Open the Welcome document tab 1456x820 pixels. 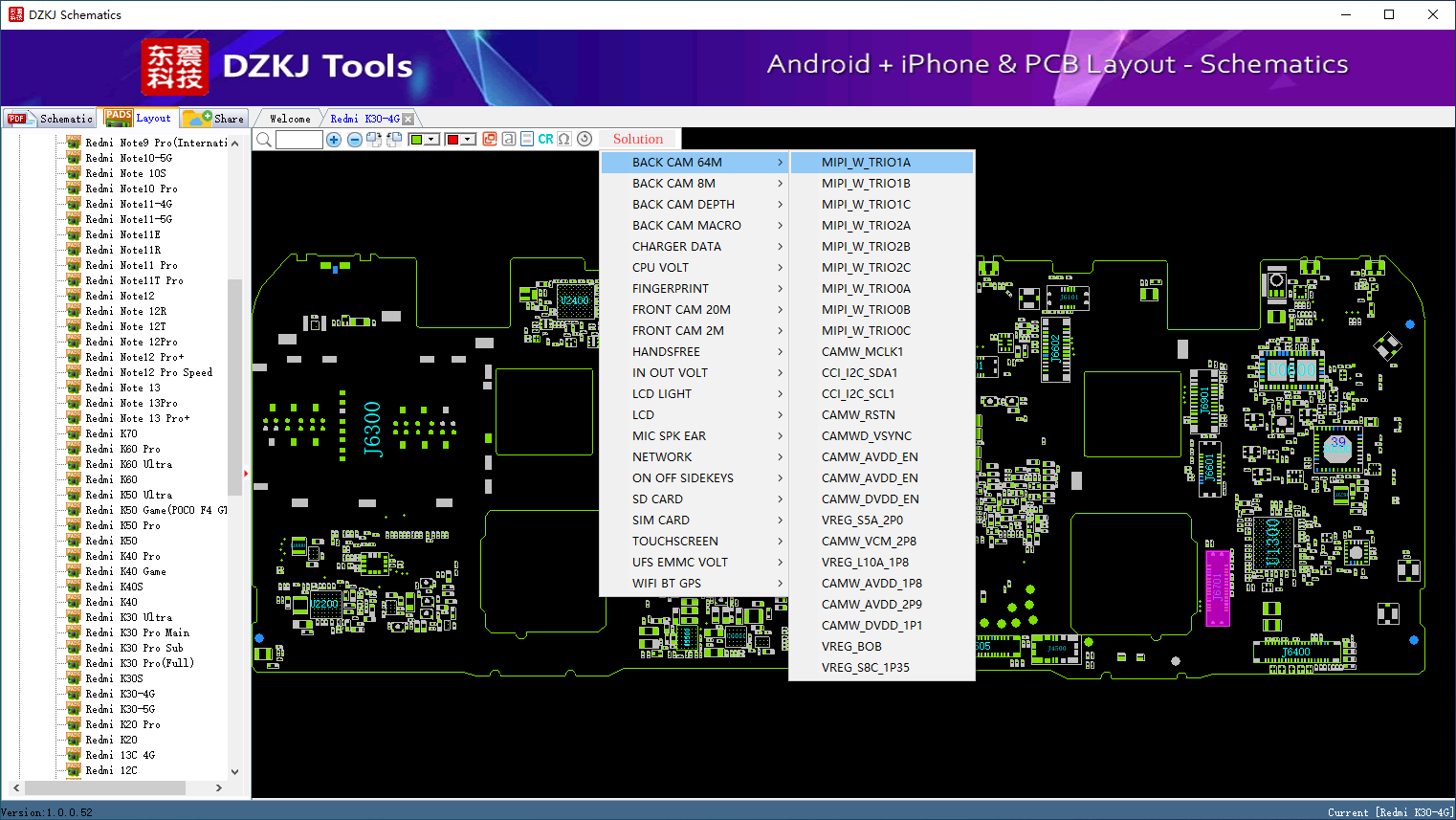tap(290, 119)
